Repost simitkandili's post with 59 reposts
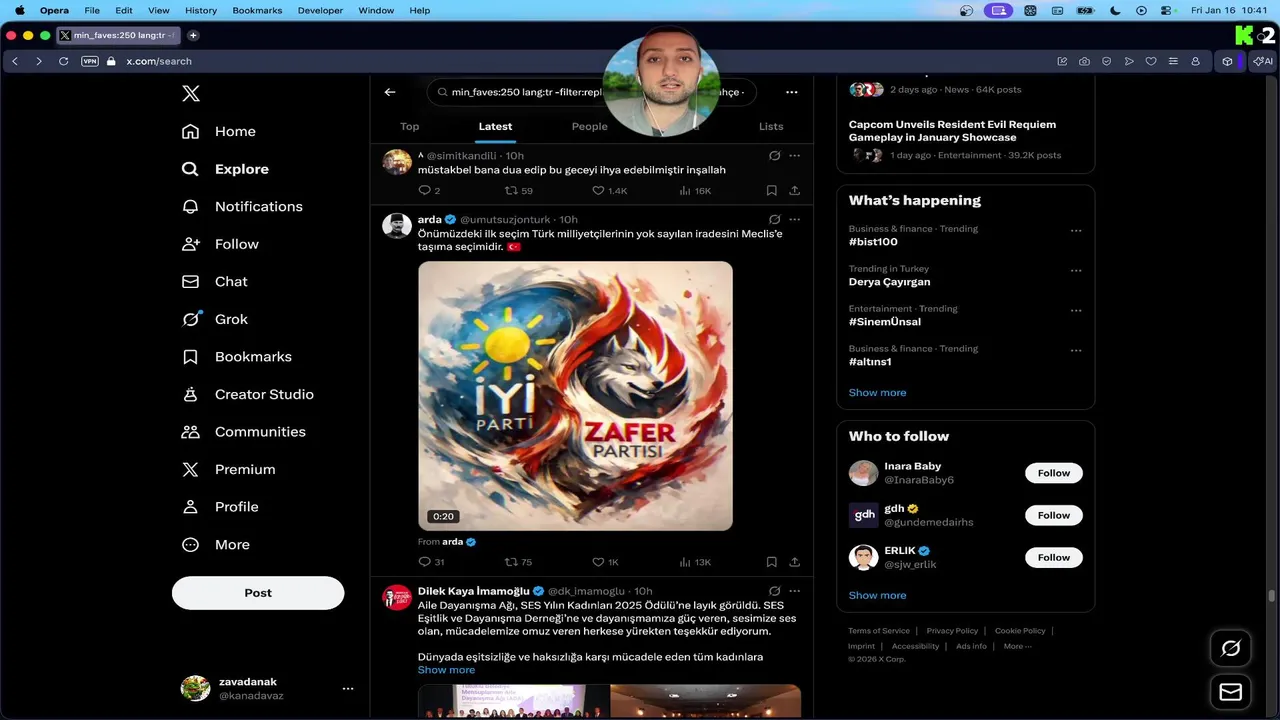The image size is (1280, 720). click(518, 190)
